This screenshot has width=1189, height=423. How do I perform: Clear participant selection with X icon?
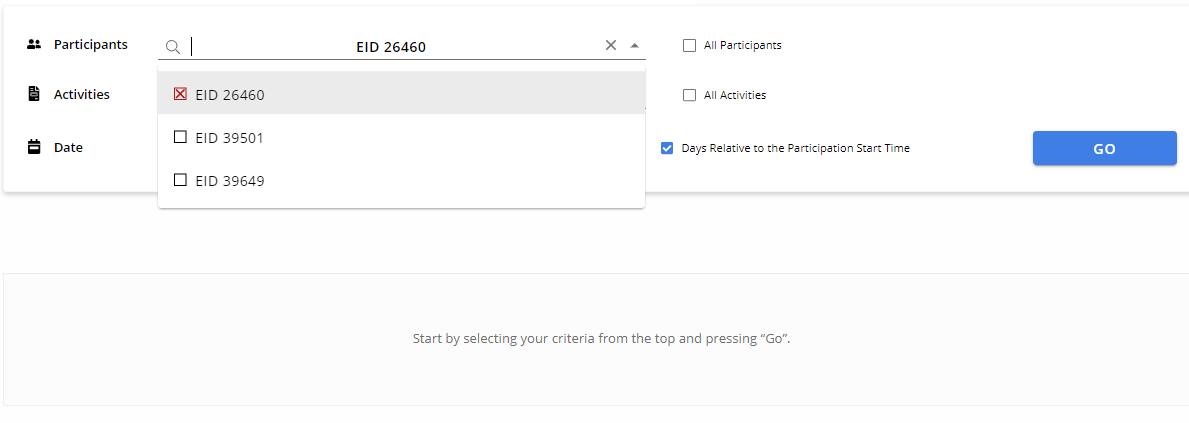coord(611,45)
